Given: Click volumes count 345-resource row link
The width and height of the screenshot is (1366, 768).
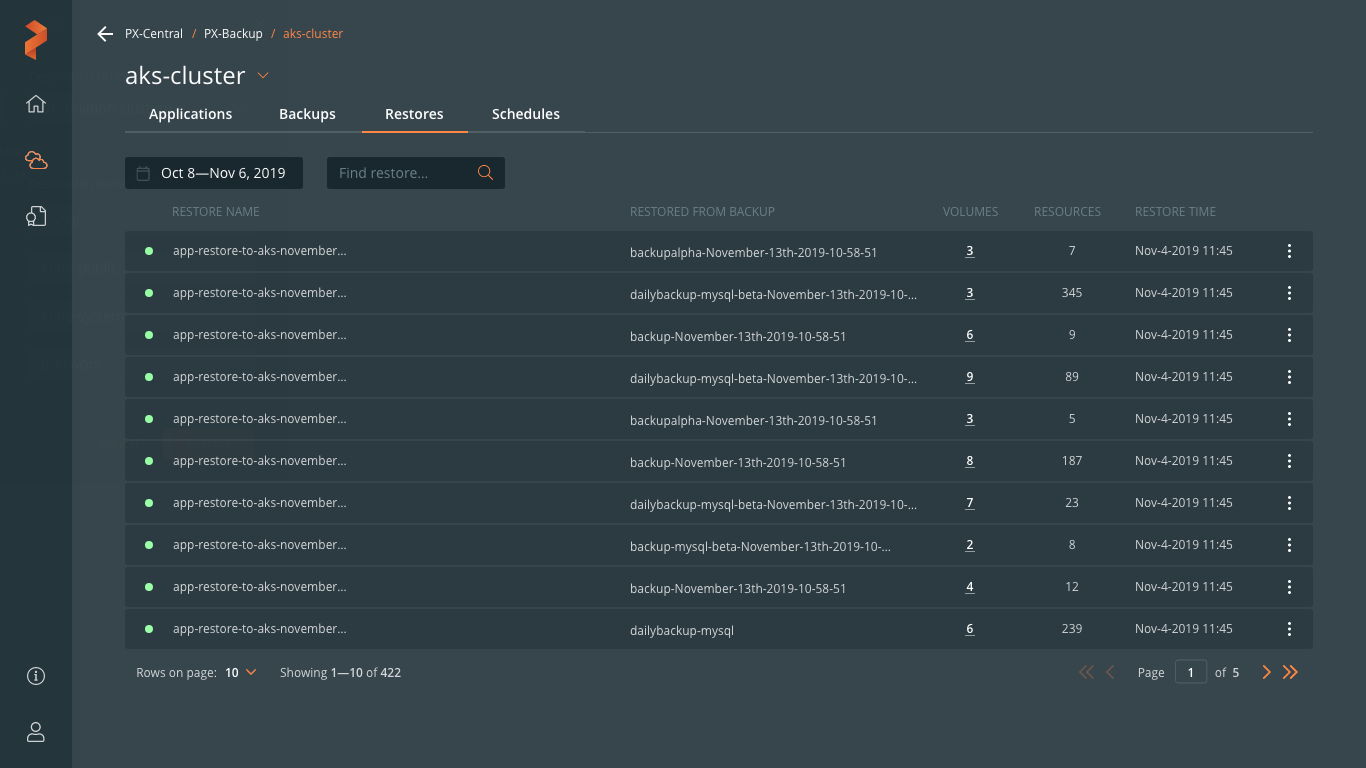Looking at the screenshot, I should click(x=970, y=294).
